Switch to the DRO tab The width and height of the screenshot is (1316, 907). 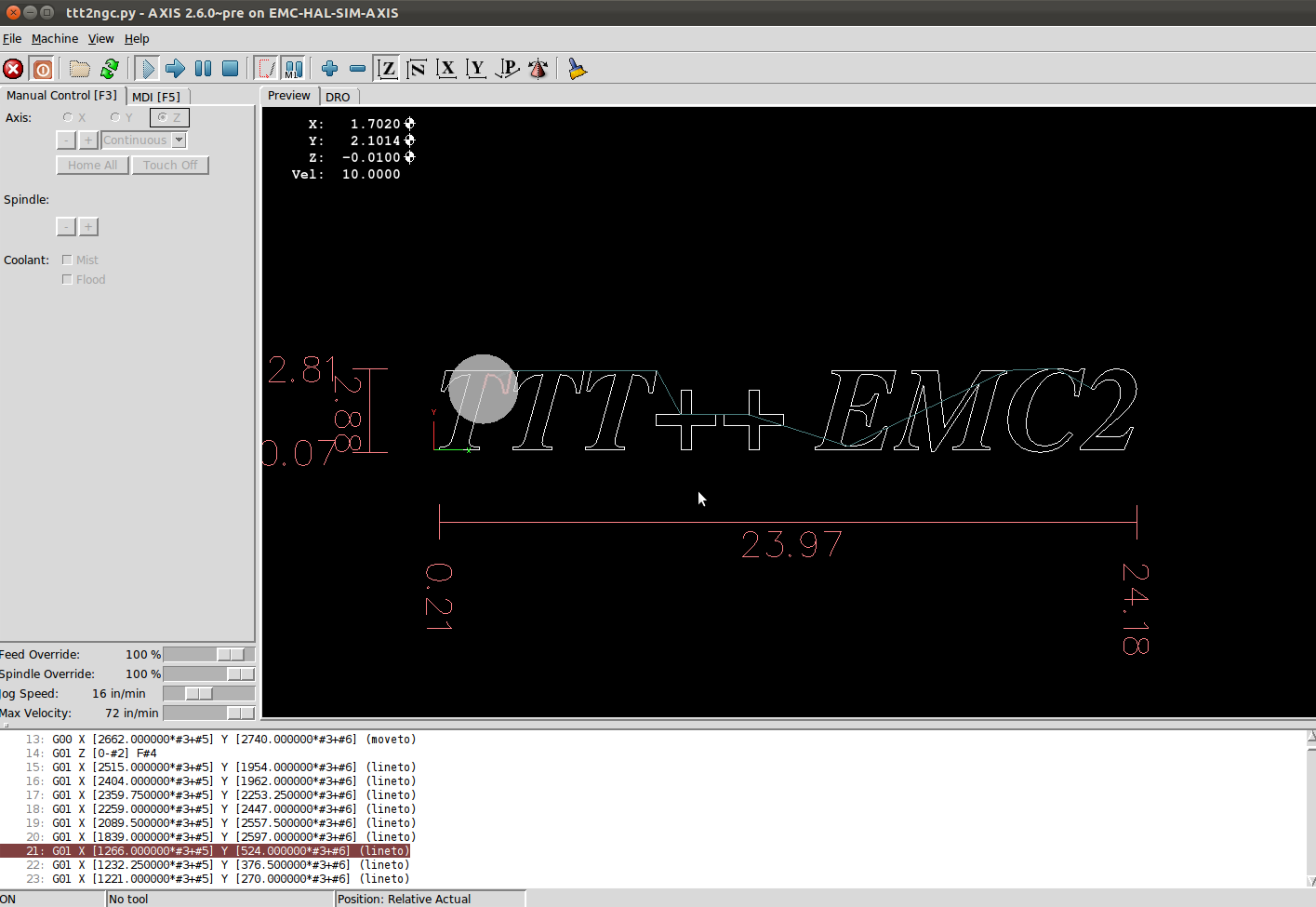(x=338, y=97)
